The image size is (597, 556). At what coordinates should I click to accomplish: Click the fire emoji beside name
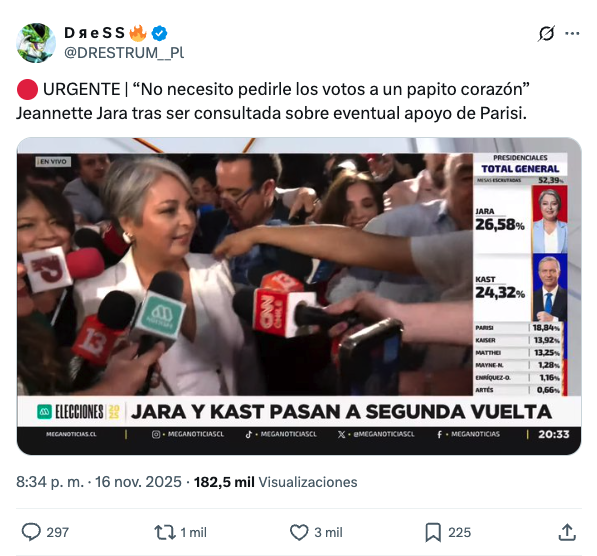pos(137,33)
